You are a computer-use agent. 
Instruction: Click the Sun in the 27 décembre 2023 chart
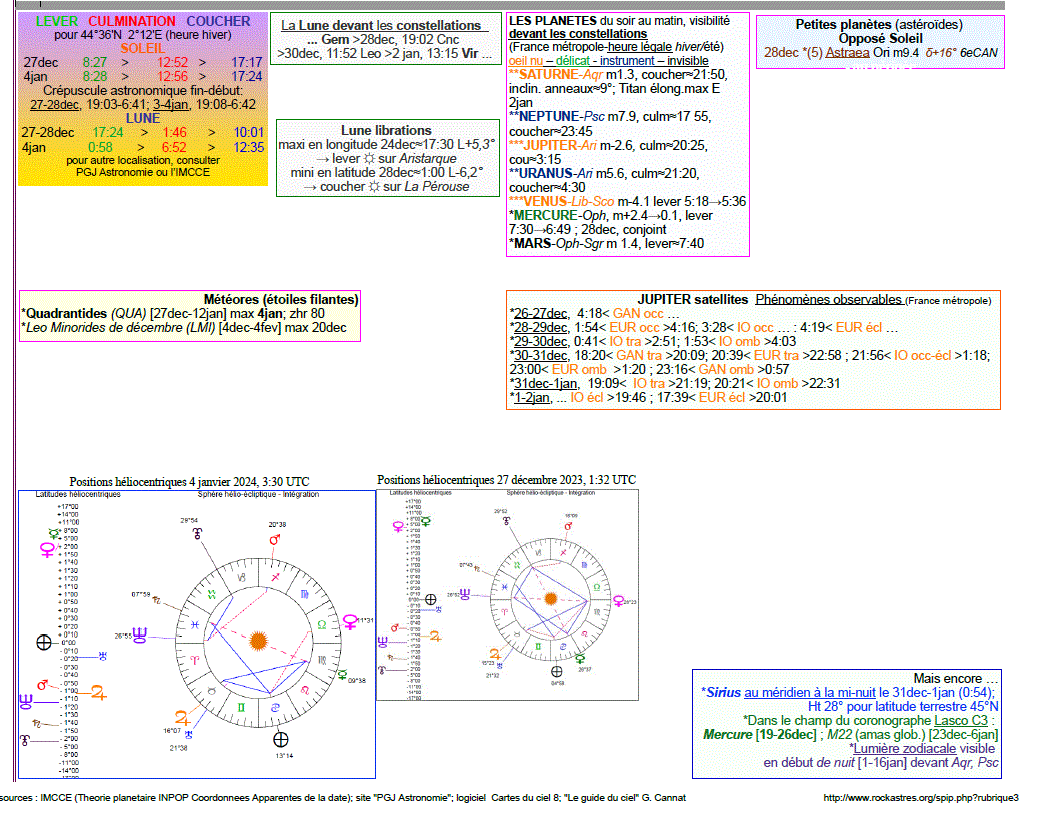[550, 599]
